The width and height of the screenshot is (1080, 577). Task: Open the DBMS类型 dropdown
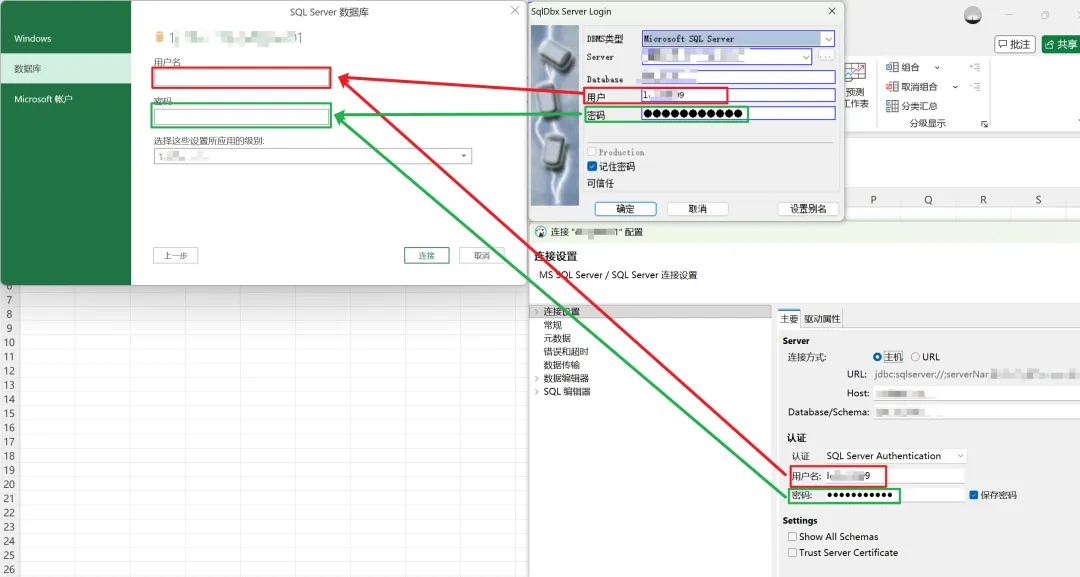tap(828, 39)
